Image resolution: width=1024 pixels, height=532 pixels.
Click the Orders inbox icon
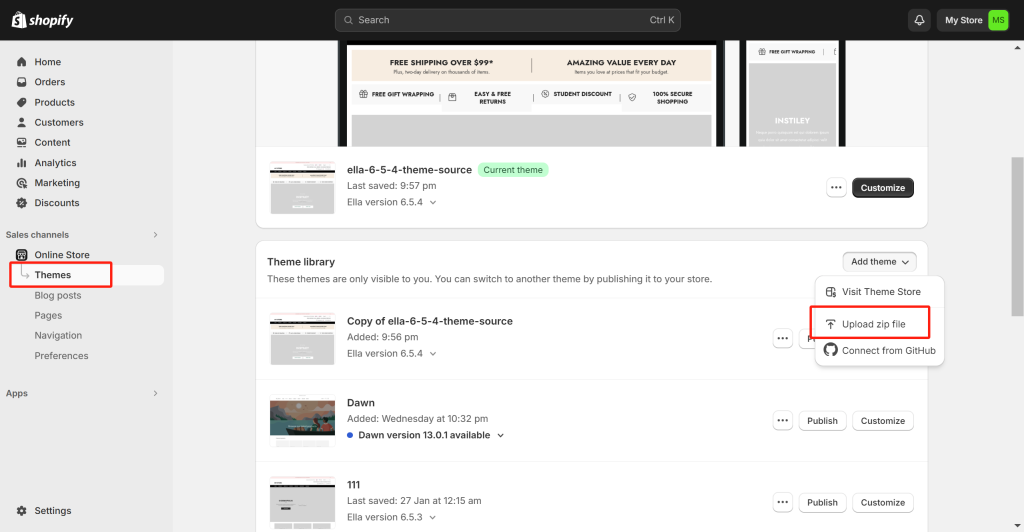coord(22,82)
